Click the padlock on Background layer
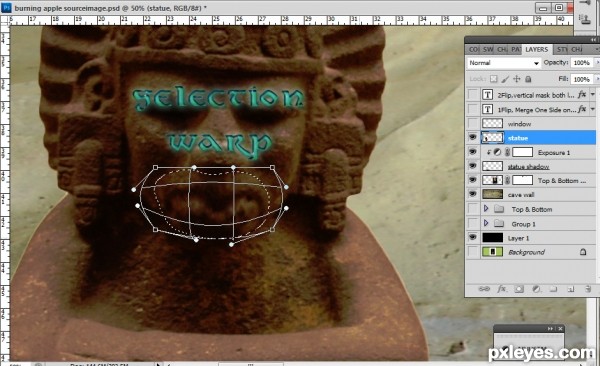The height and width of the screenshot is (366, 600). (583, 252)
